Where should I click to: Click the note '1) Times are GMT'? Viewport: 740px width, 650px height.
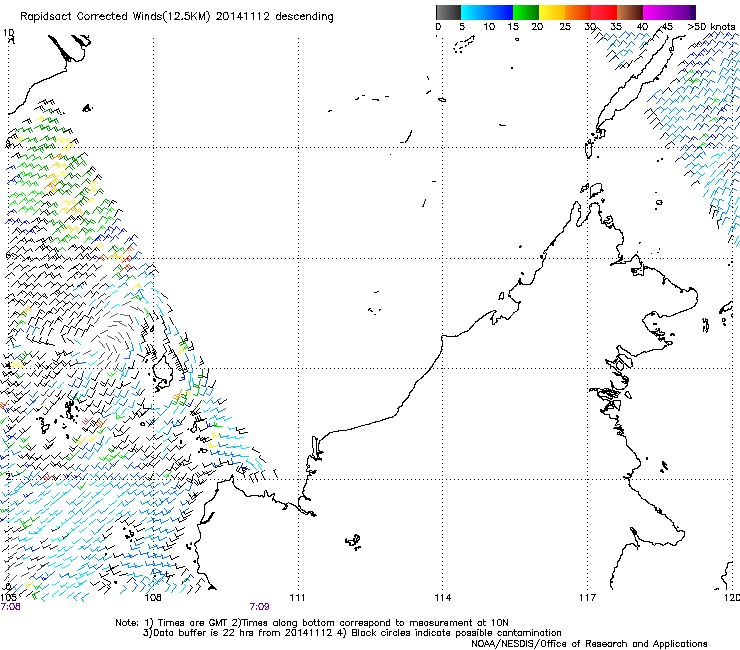pos(186,623)
